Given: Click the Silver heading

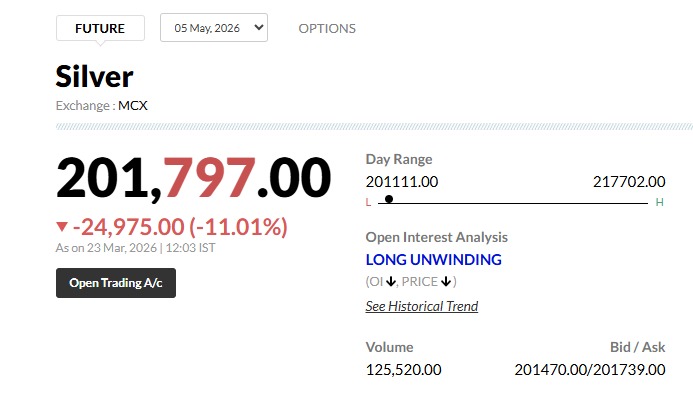Looking at the screenshot, I should click(94, 77).
